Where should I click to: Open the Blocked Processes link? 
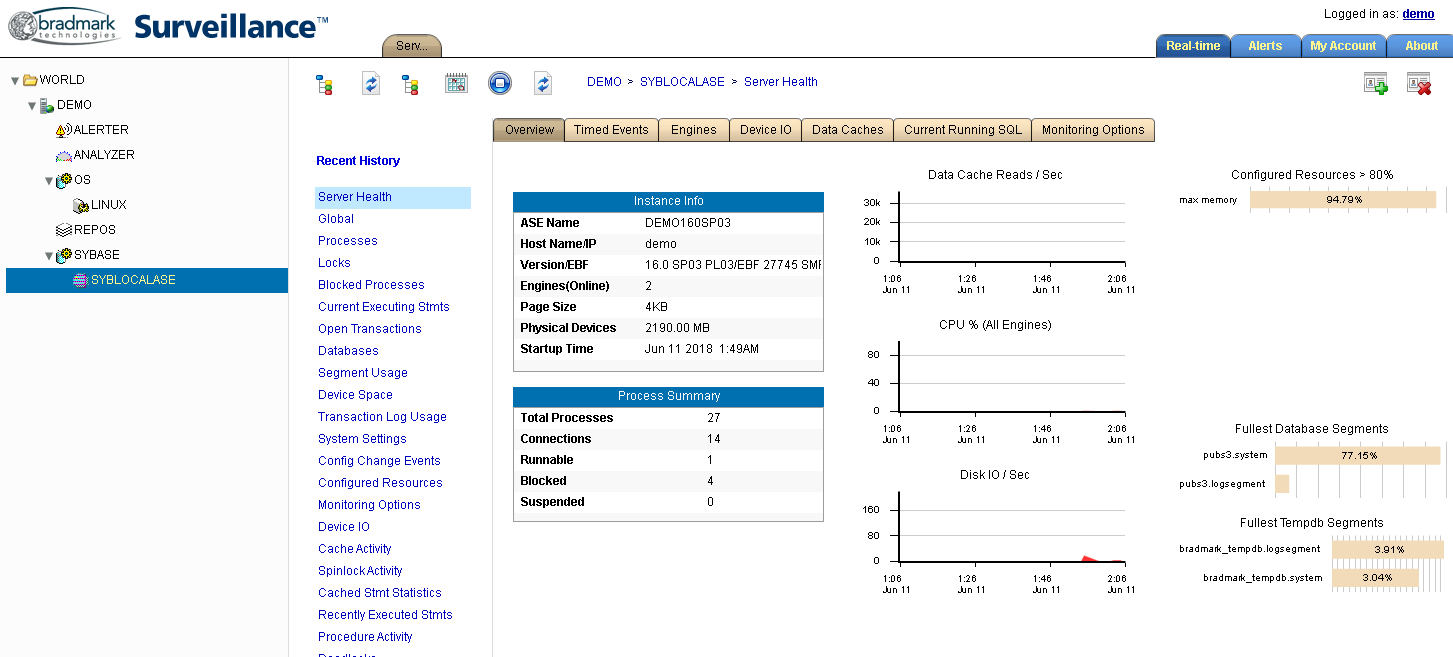[371, 285]
